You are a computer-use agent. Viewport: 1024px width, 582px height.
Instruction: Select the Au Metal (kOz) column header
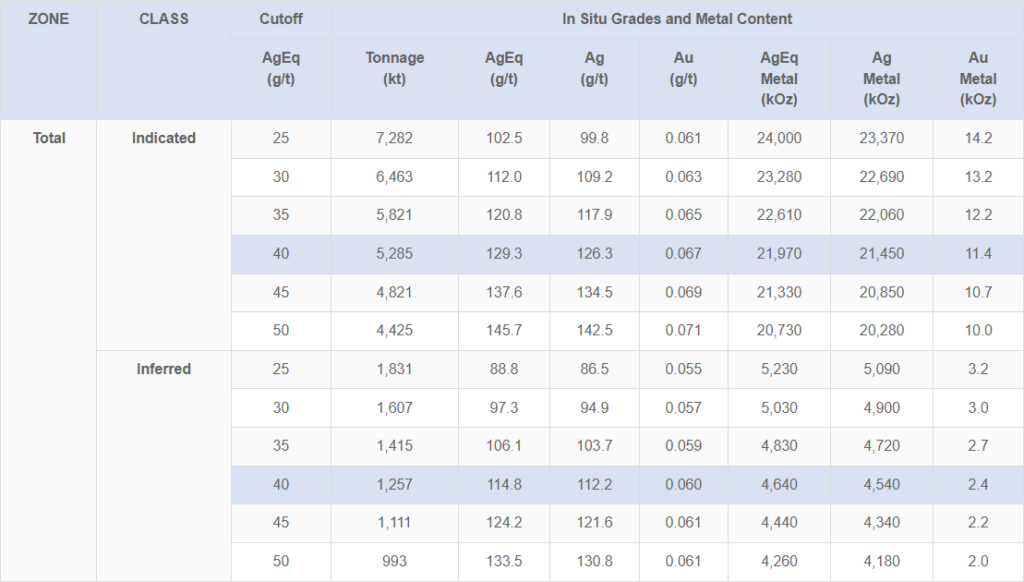pos(977,79)
